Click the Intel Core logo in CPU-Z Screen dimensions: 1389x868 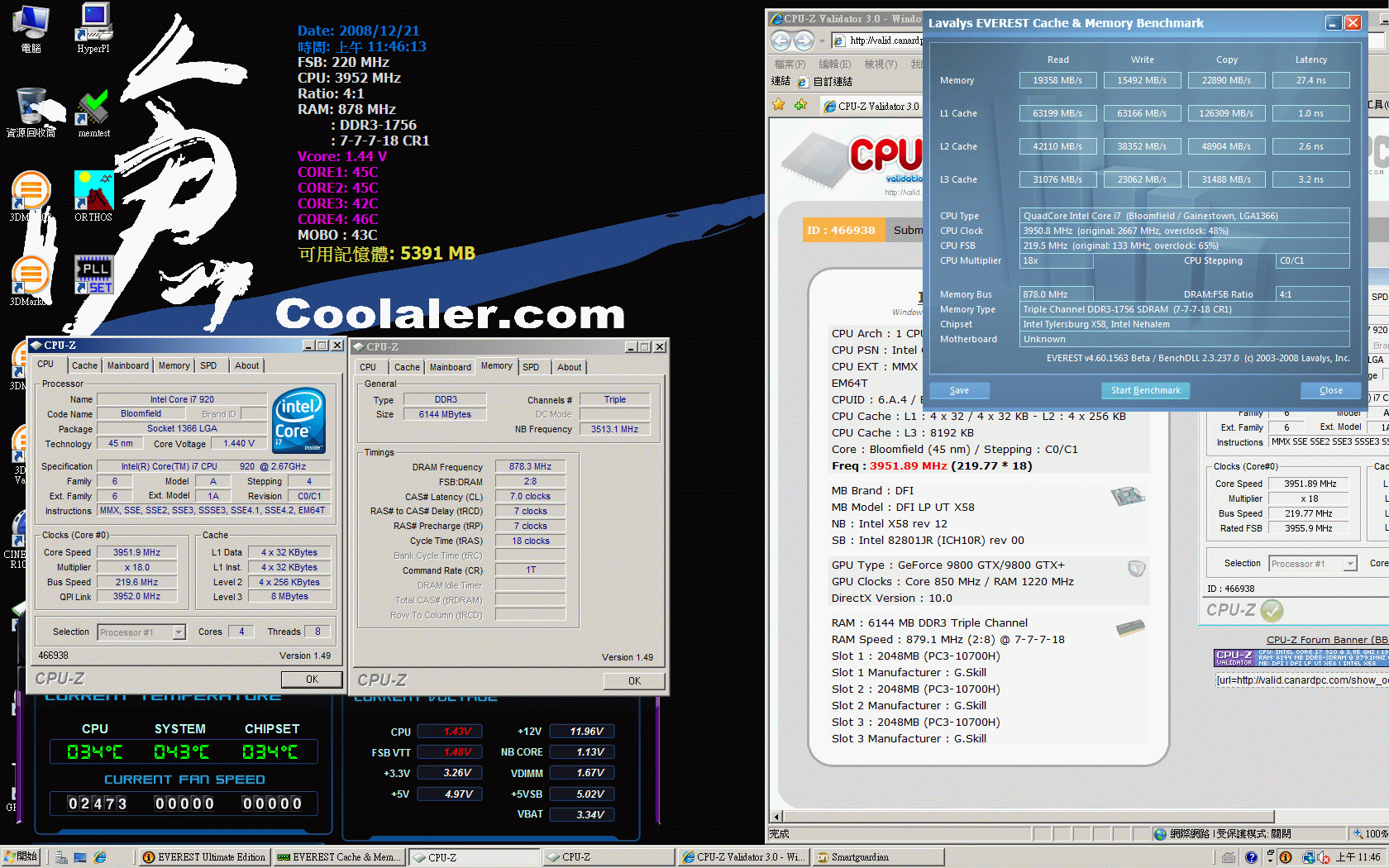[x=299, y=420]
